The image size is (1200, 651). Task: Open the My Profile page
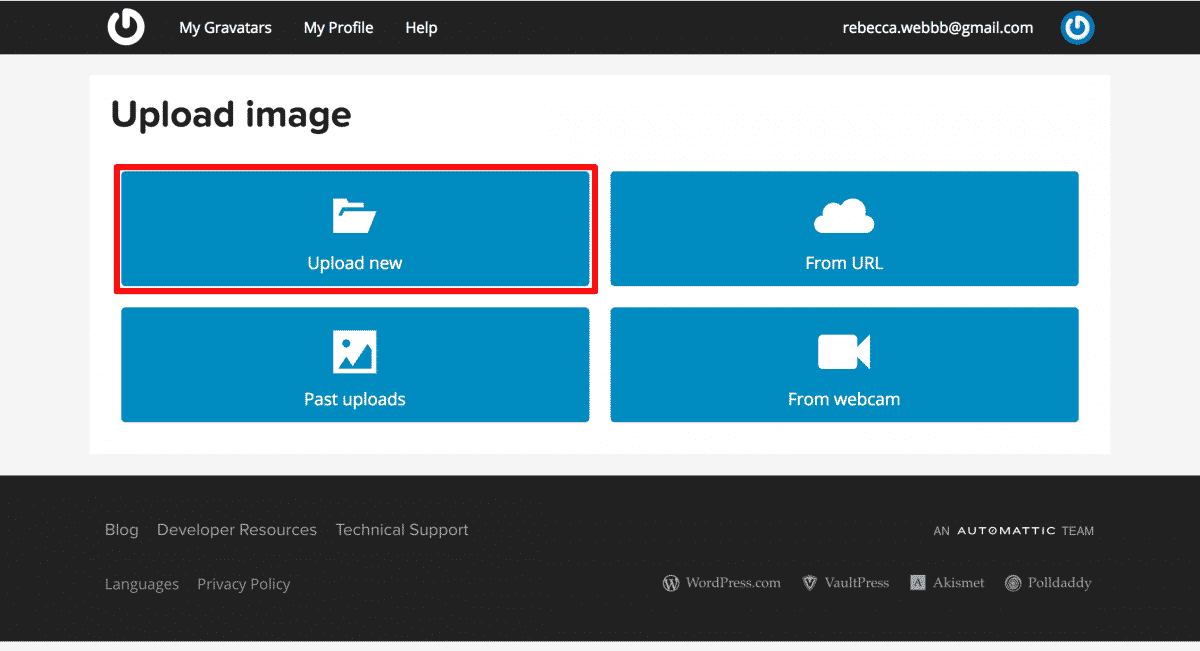click(338, 27)
